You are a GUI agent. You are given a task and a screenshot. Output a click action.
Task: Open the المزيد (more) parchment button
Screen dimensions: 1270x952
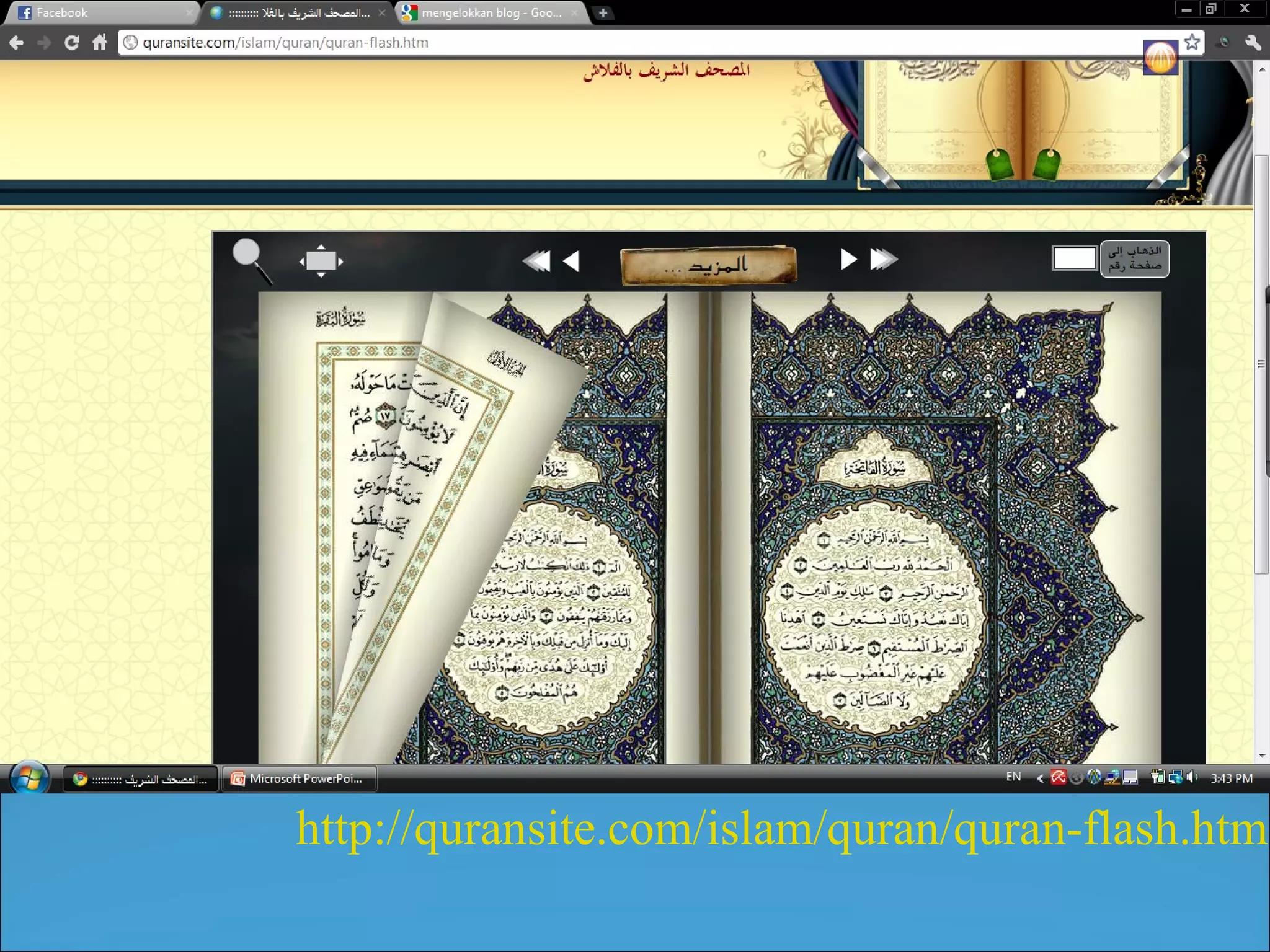(708, 265)
